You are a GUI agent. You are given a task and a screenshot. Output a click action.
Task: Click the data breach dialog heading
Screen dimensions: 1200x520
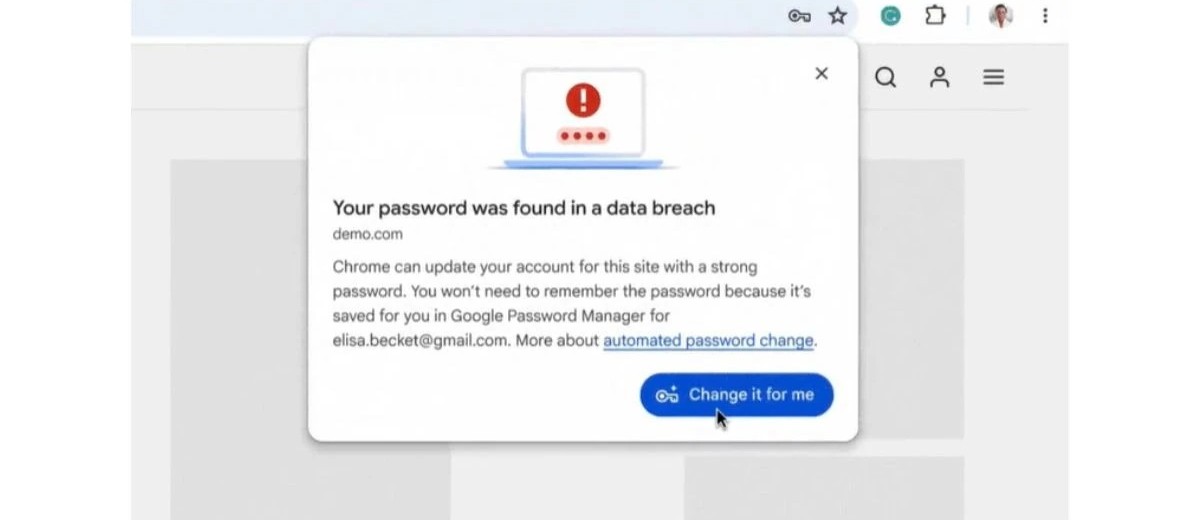[x=524, y=208]
